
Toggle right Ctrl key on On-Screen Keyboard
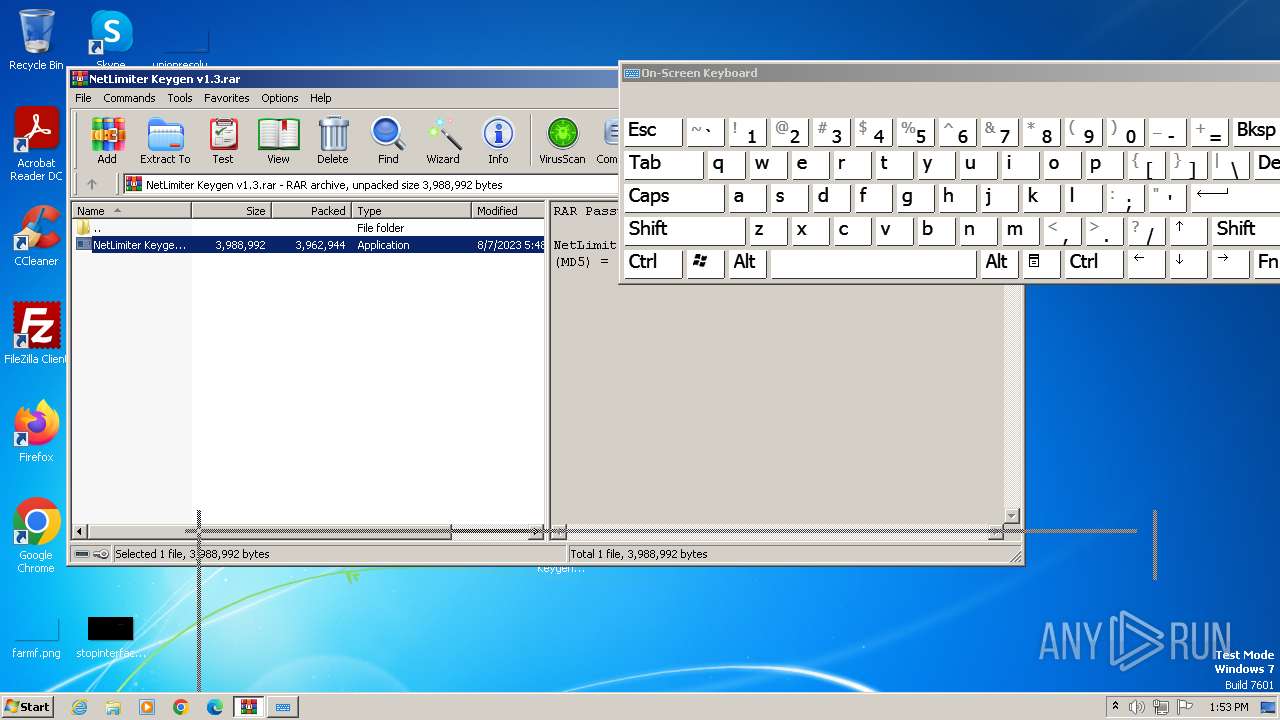1092,263
